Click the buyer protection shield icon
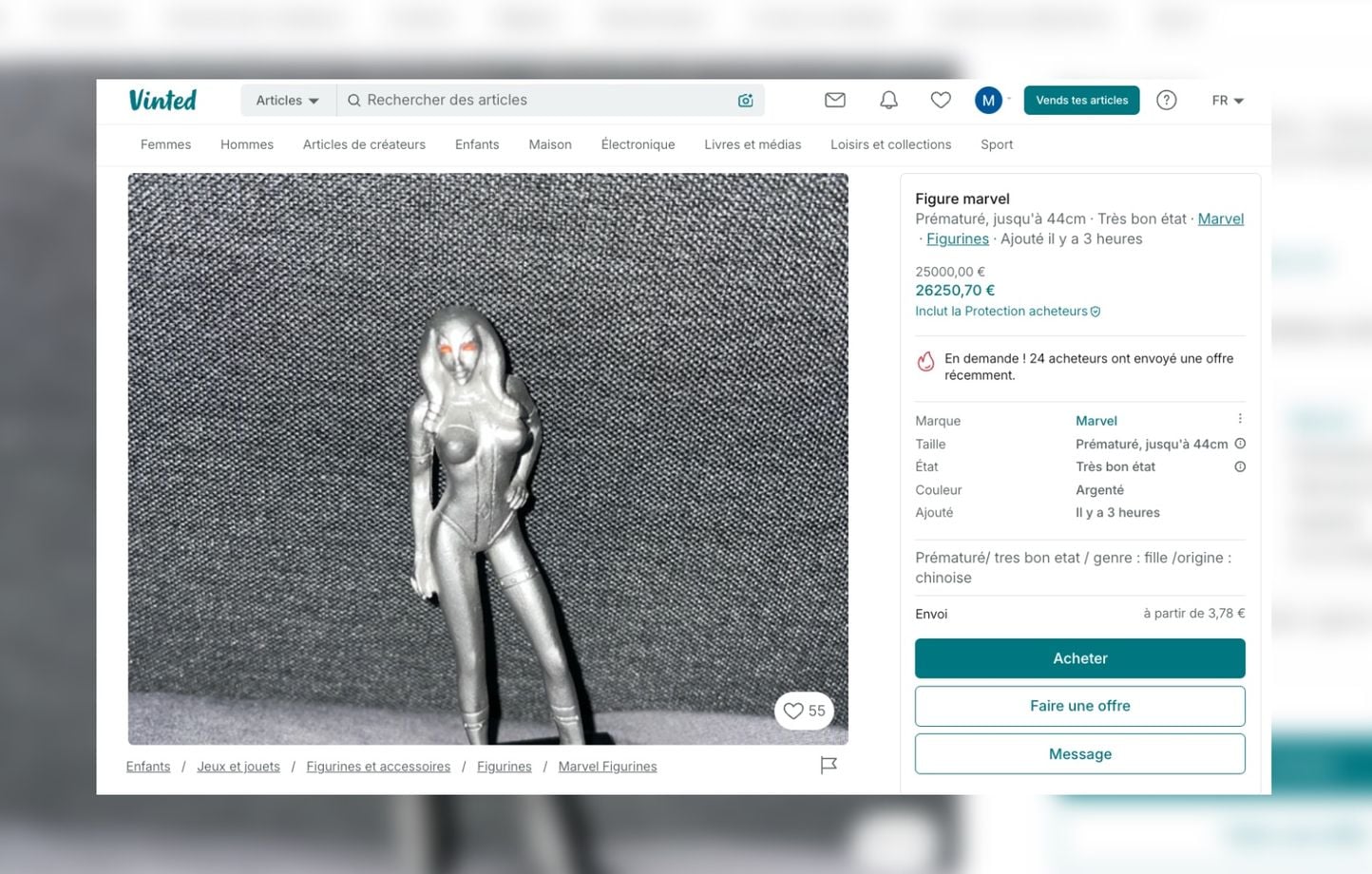Viewport: 1372px width, 874px height. click(x=1096, y=312)
